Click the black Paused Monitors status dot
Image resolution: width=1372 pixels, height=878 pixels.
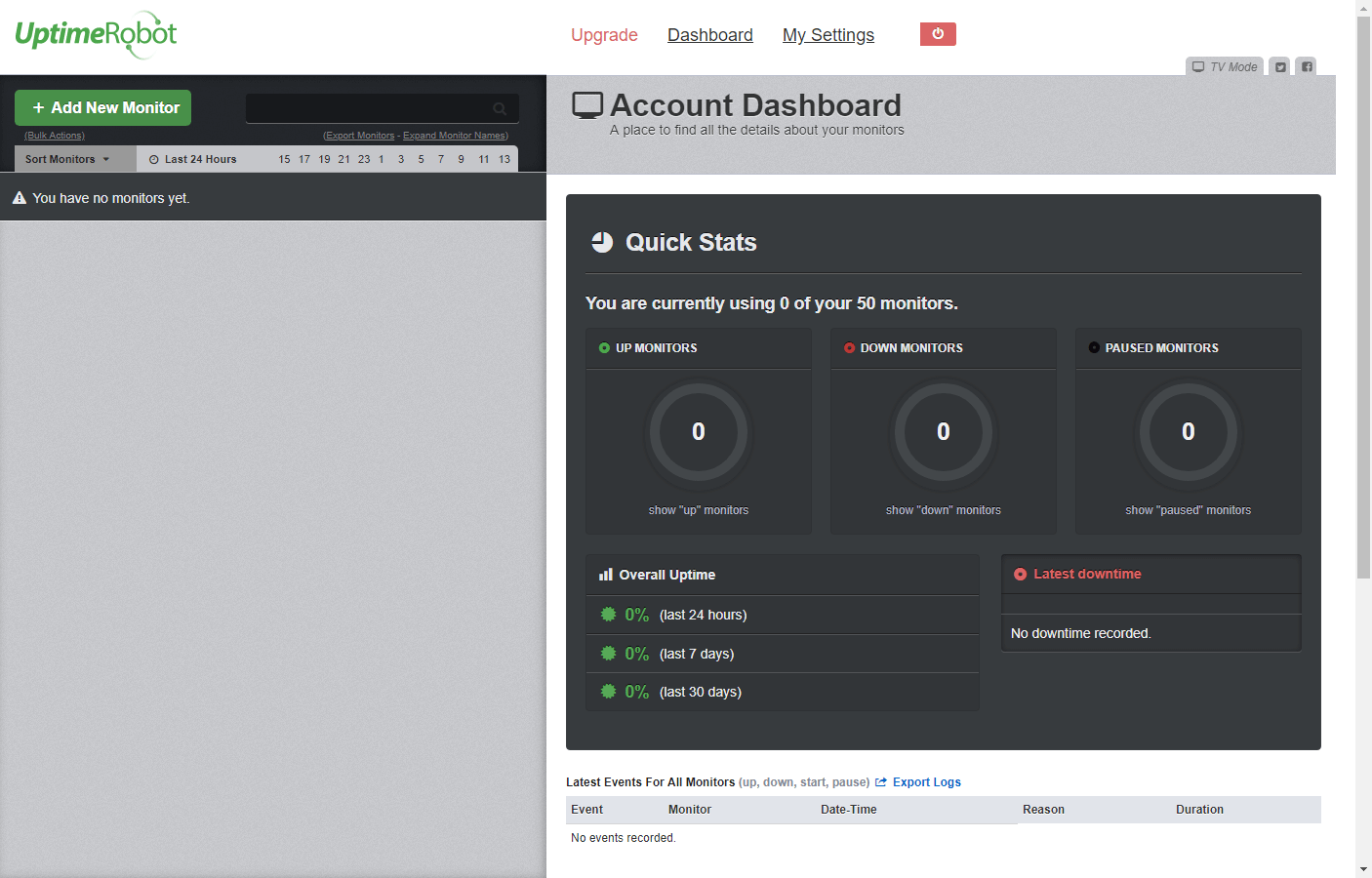click(x=1094, y=348)
